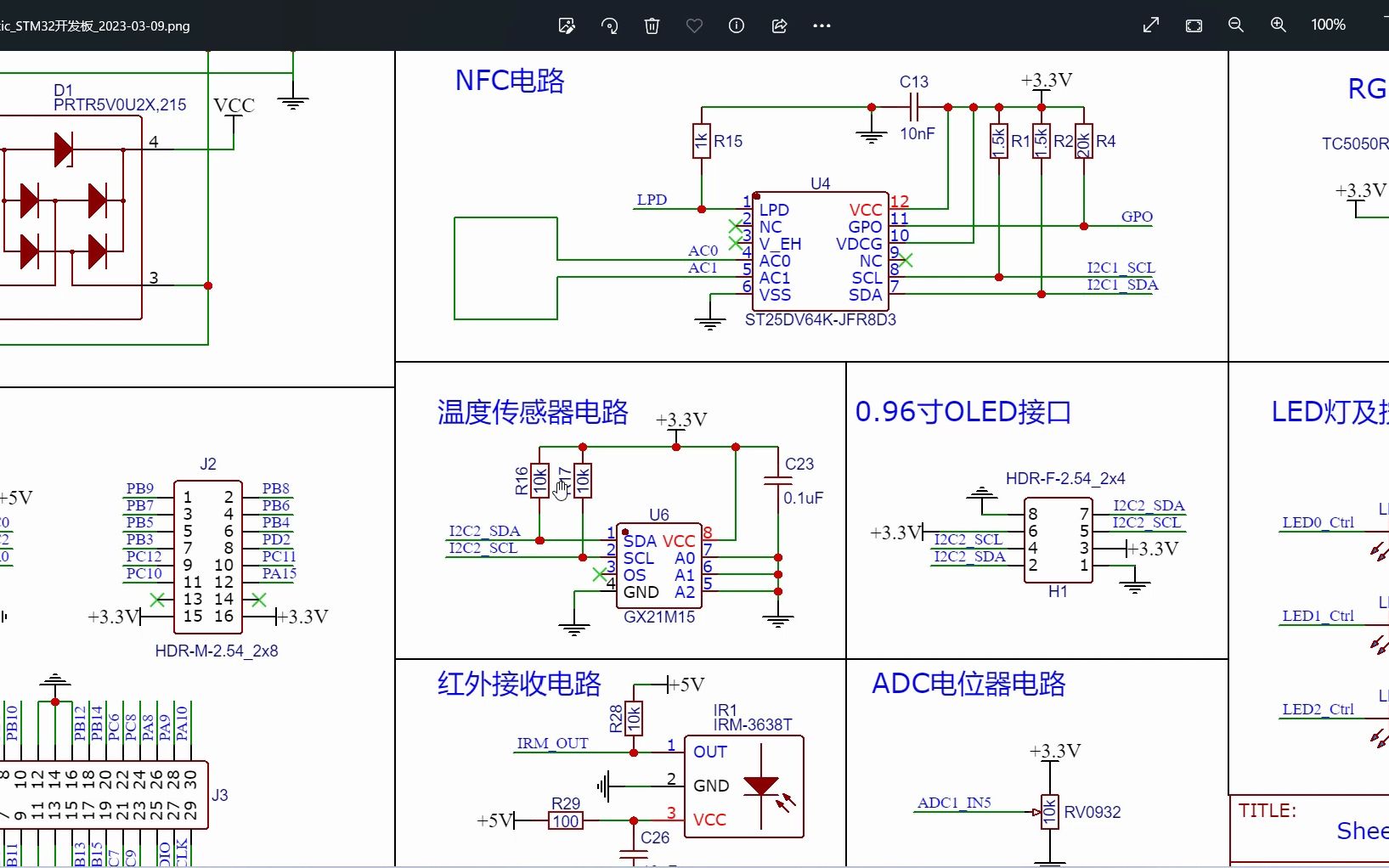Click the H1 header designator
Image resolution: width=1389 pixels, height=868 pixels.
point(1058,591)
